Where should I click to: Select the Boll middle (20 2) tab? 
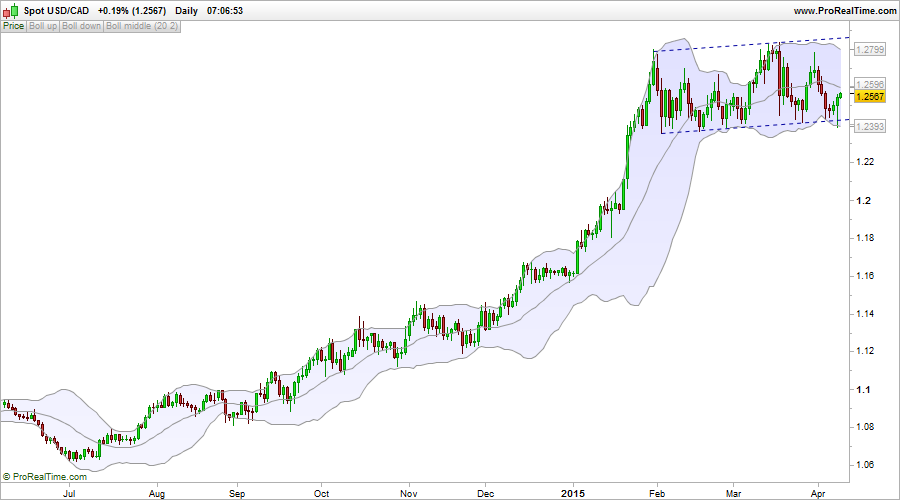tap(142, 26)
